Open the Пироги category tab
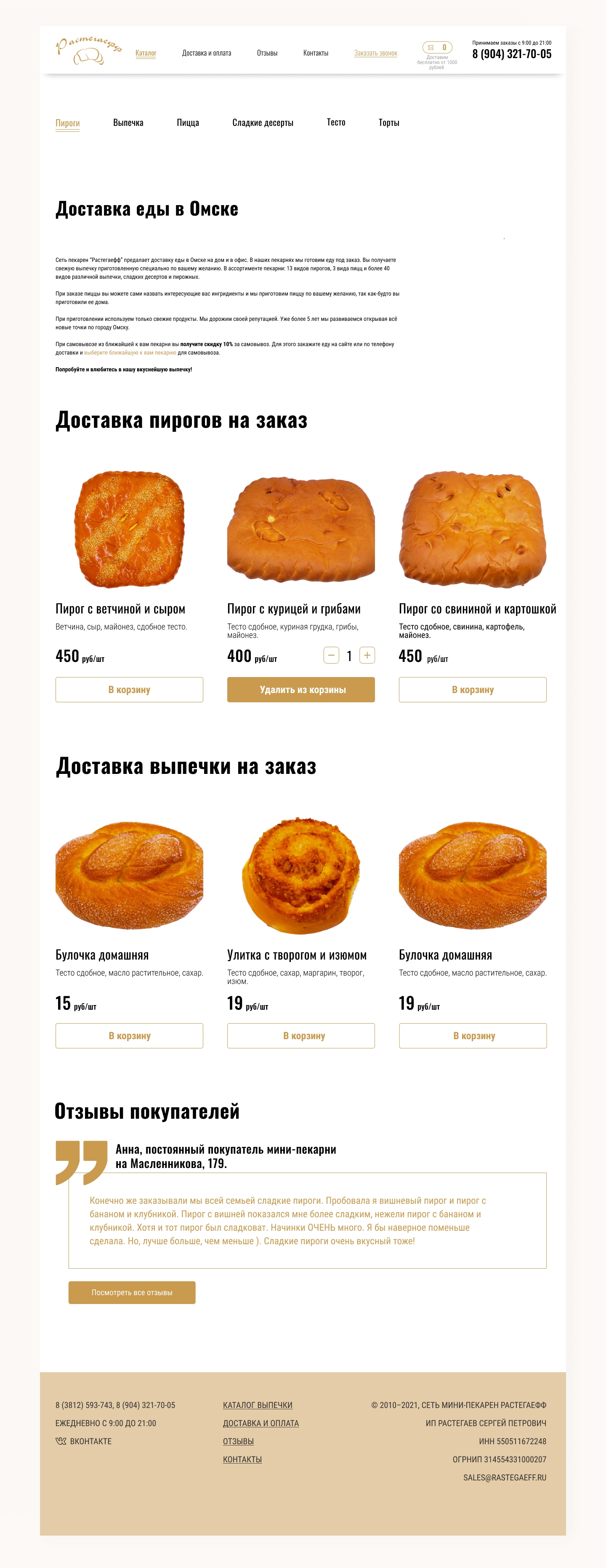606x1568 pixels. click(67, 123)
